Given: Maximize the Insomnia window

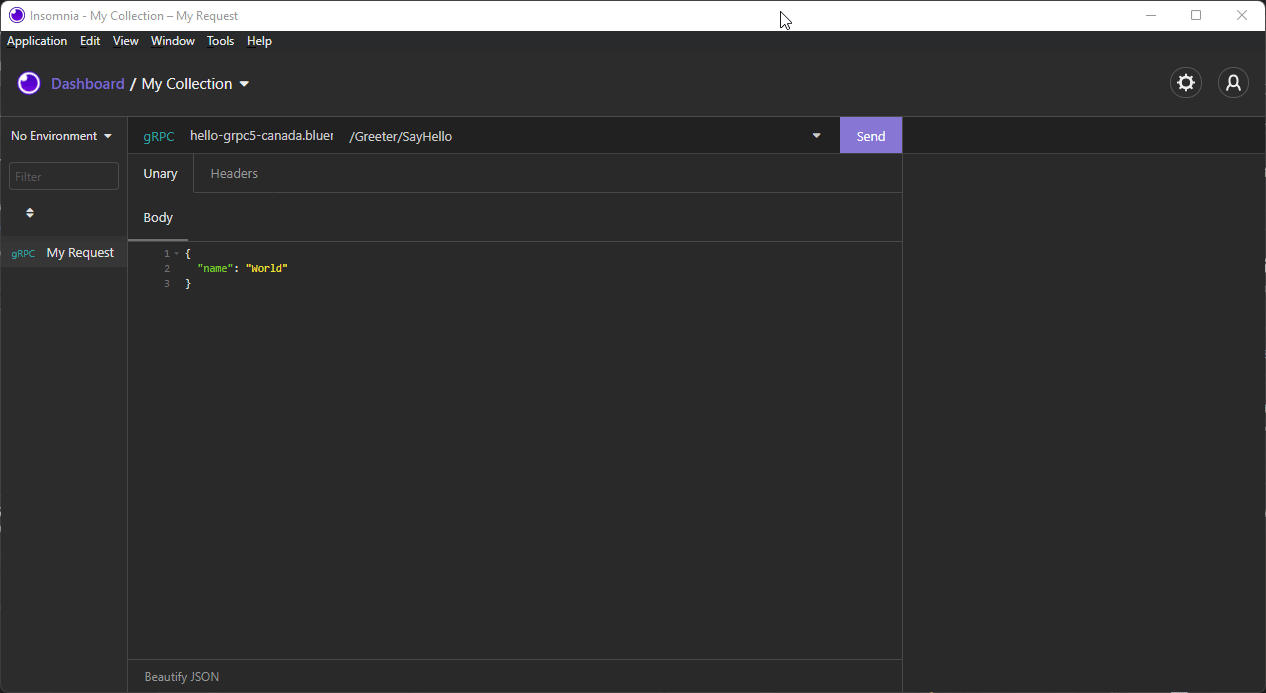Looking at the screenshot, I should [1196, 15].
